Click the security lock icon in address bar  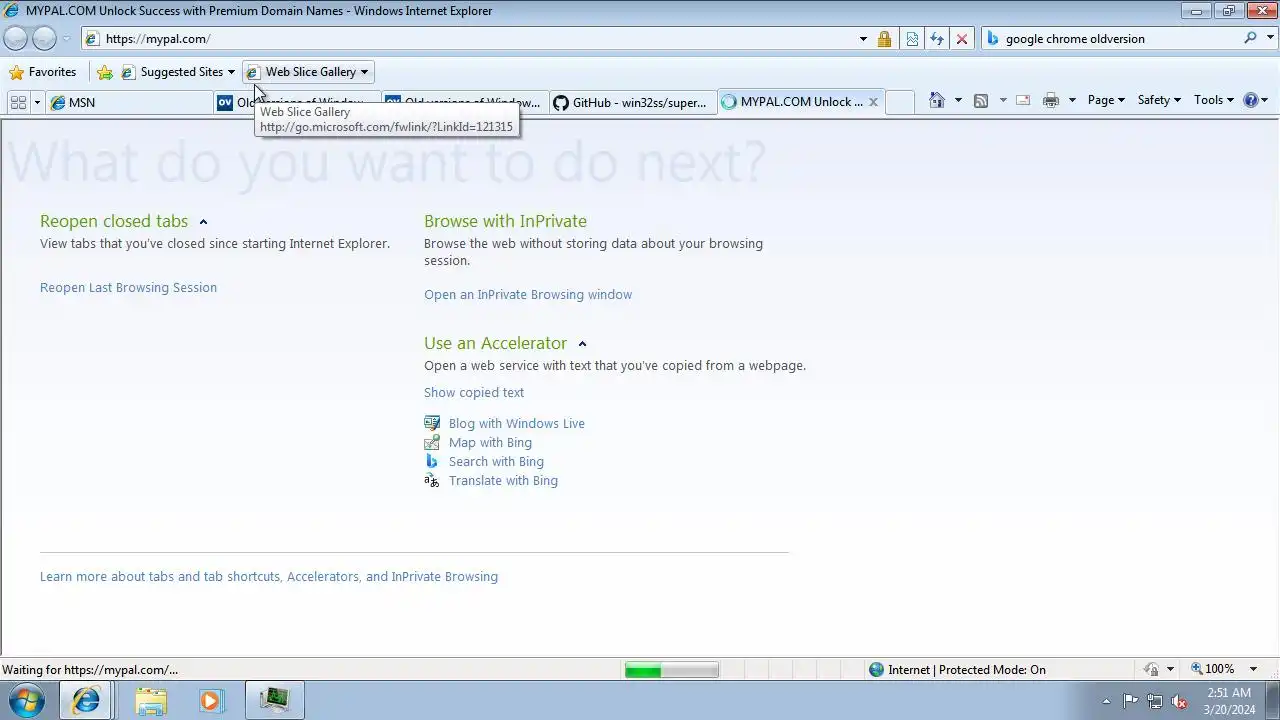pos(884,39)
